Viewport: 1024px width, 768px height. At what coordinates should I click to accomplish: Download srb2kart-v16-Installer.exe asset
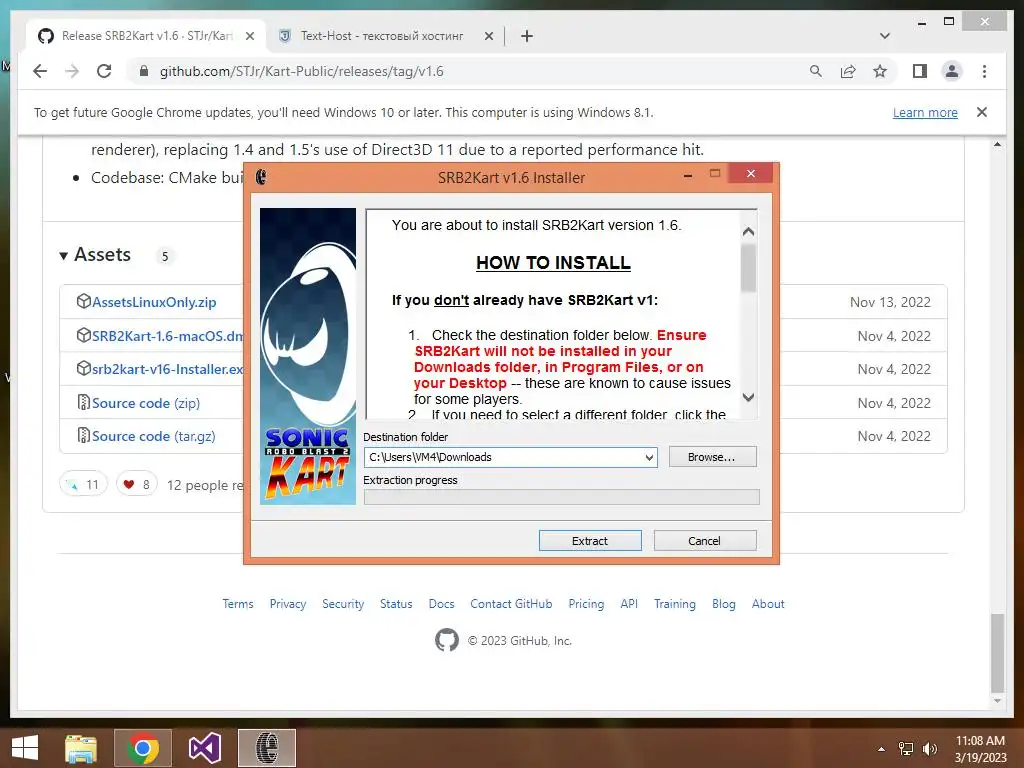[x=168, y=370]
